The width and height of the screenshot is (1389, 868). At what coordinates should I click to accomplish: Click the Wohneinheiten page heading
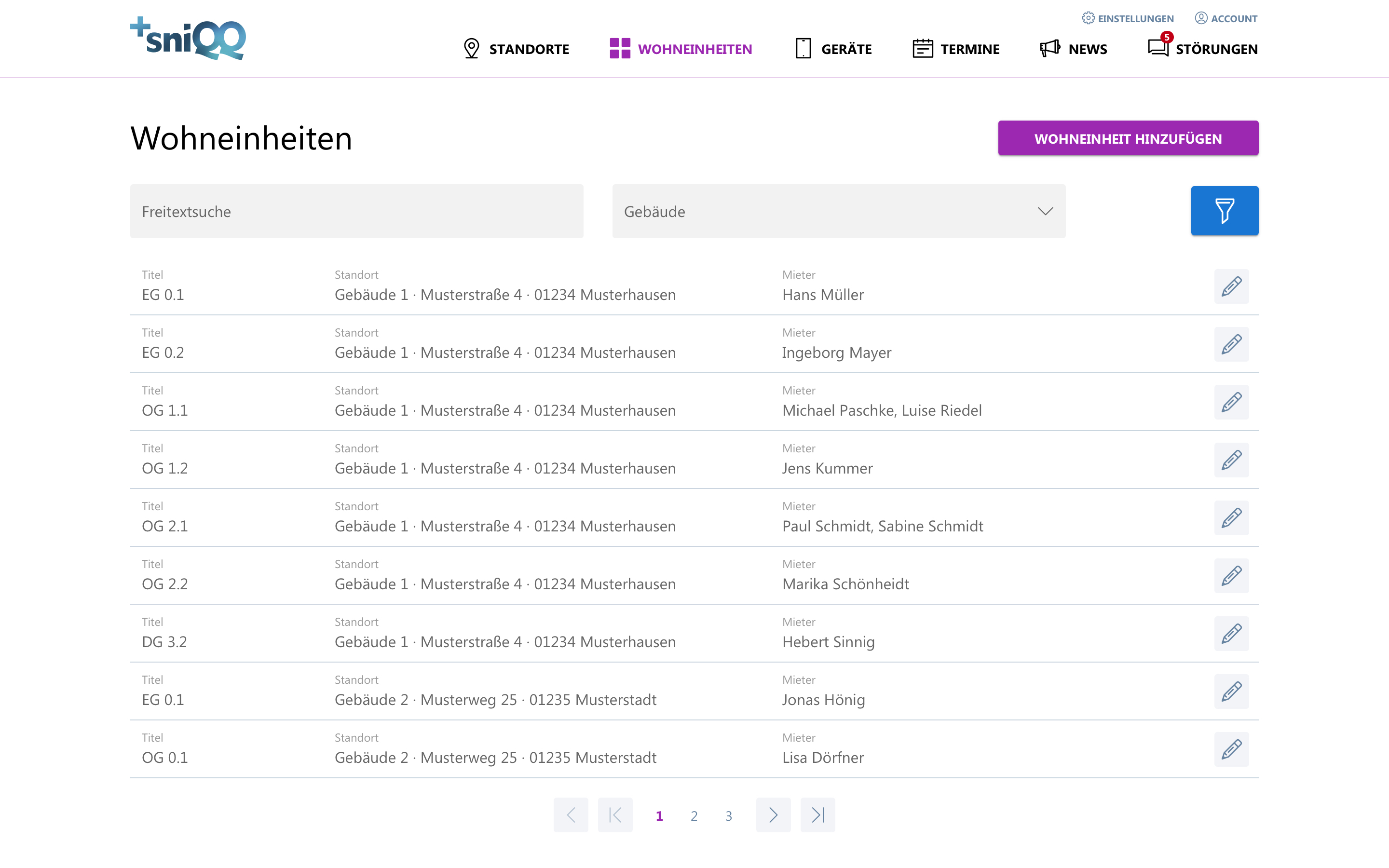241,138
